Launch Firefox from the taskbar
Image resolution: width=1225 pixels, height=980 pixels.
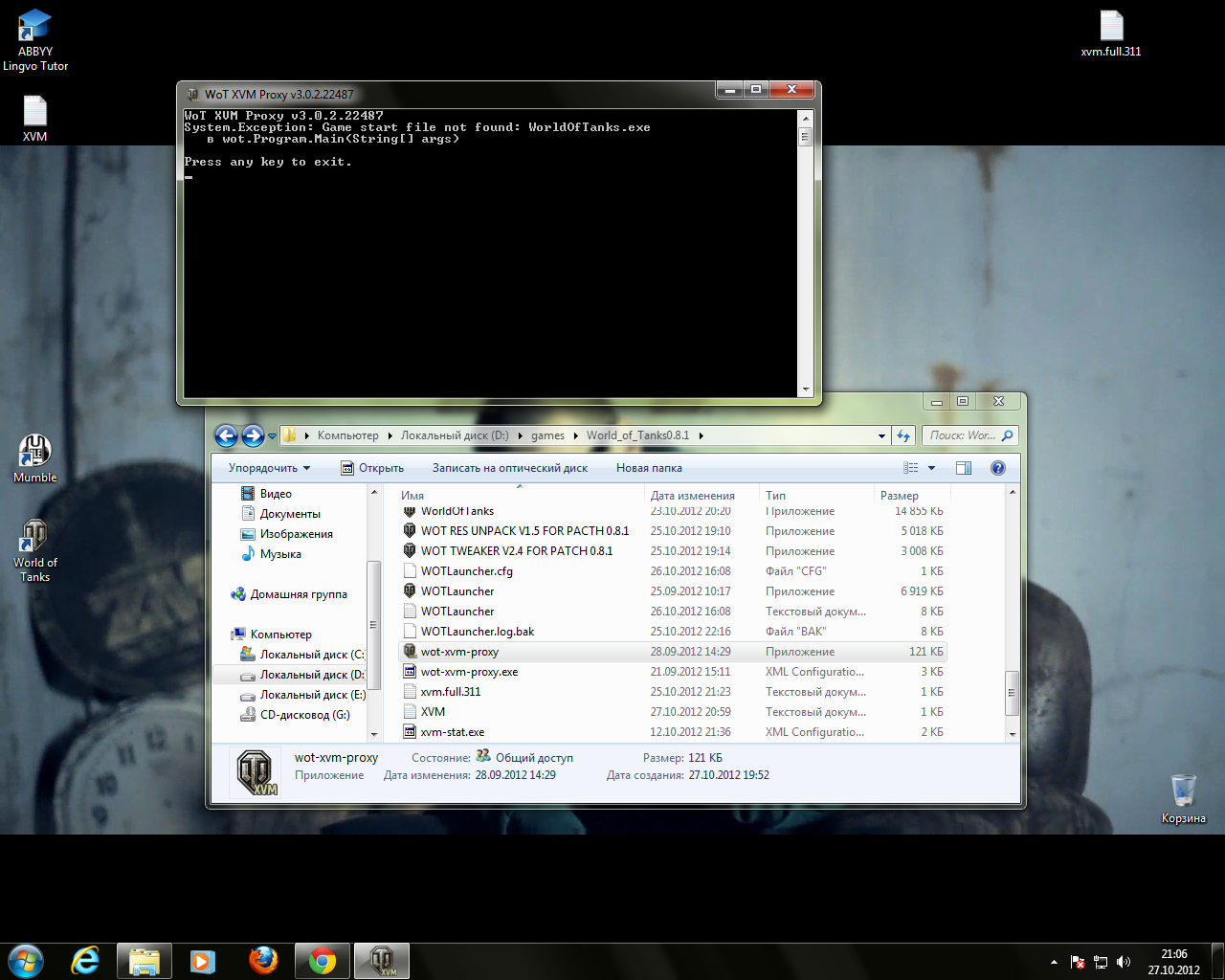(x=262, y=961)
